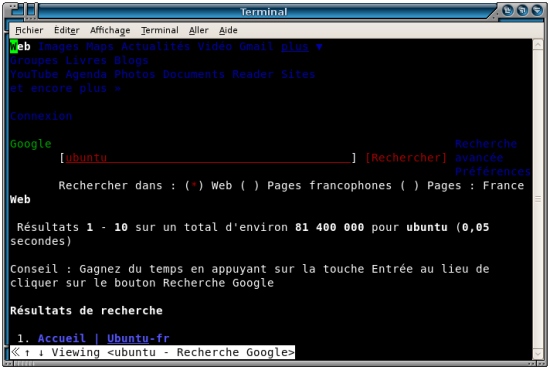
Task: Open the Ubuntu-fr search result link
Action: point(138,338)
